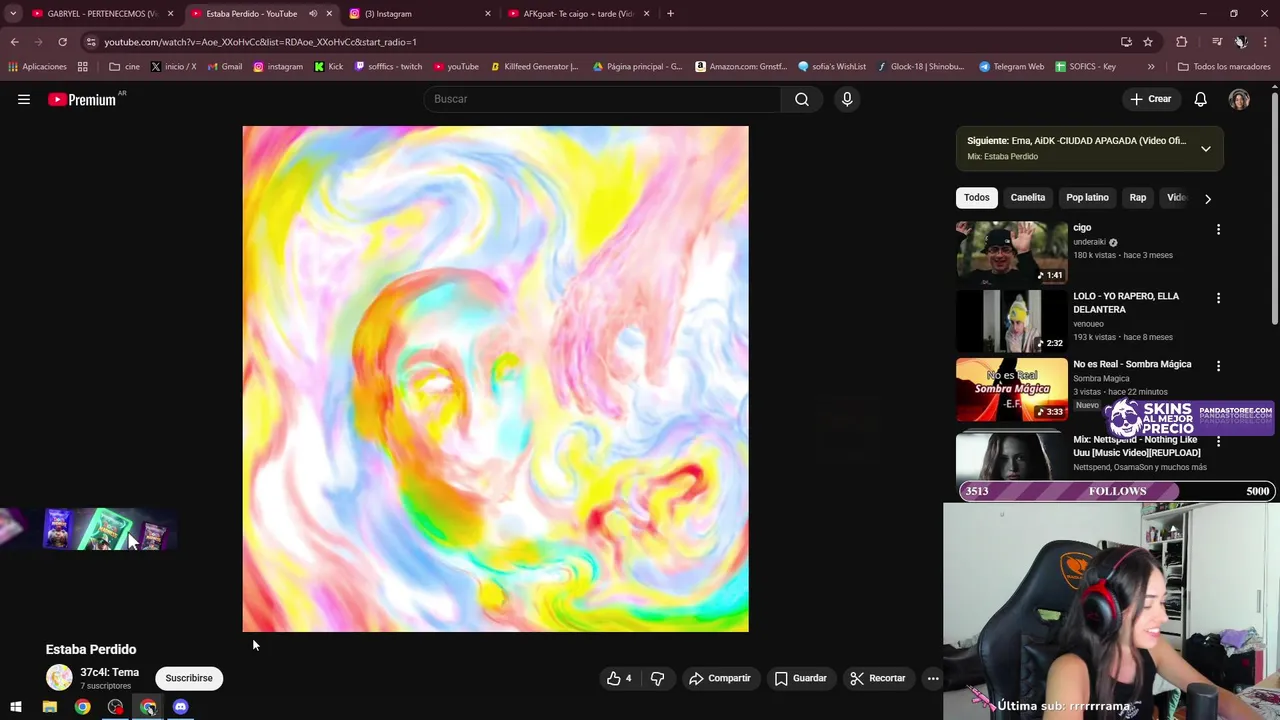Click the 37c4l channel avatar
The image size is (1280, 720).
(x=59, y=678)
